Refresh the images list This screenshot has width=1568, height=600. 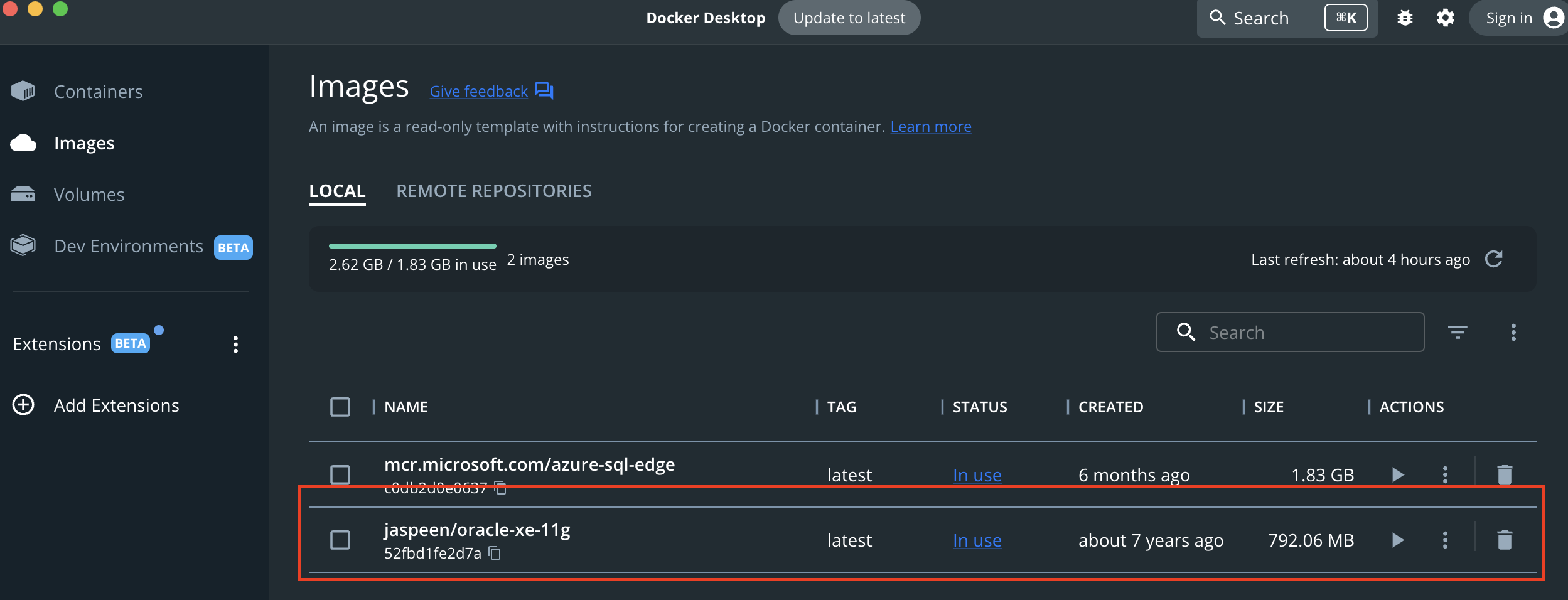(1494, 259)
